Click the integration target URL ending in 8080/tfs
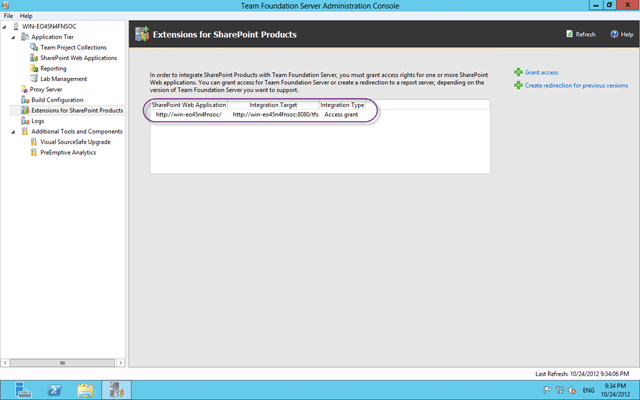This screenshot has width=640, height=400. point(276,115)
